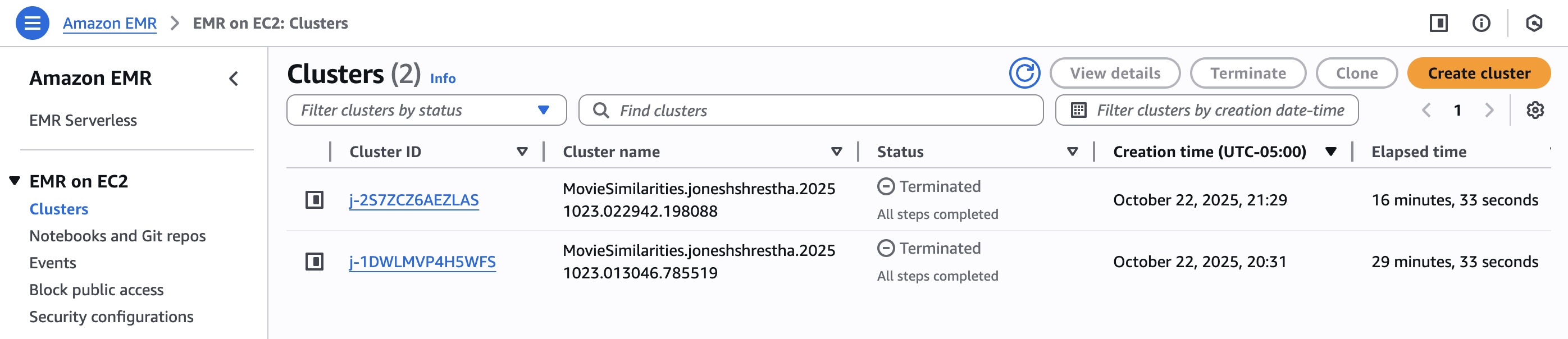Image resolution: width=1568 pixels, height=339 pixels.
Task: Sort by Cluster ID column arrow
Action: [x=522, y=152]
